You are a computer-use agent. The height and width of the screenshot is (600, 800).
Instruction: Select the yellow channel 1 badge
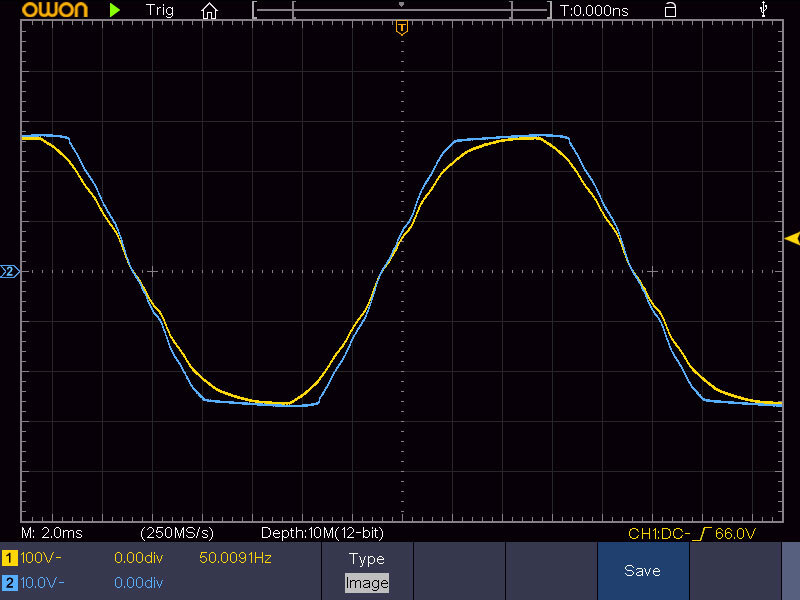pyautogui.click(x=10, y=557)
